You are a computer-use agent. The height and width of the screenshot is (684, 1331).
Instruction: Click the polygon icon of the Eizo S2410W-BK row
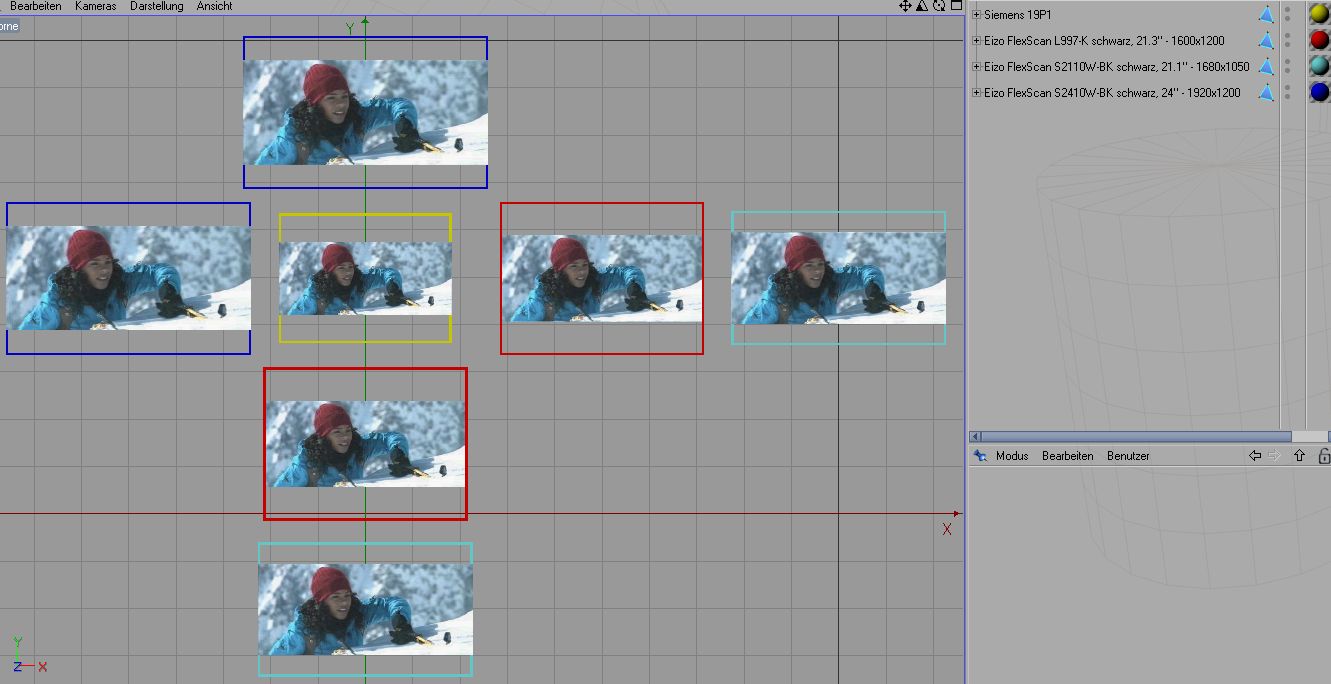click(x=1265, y=93)
